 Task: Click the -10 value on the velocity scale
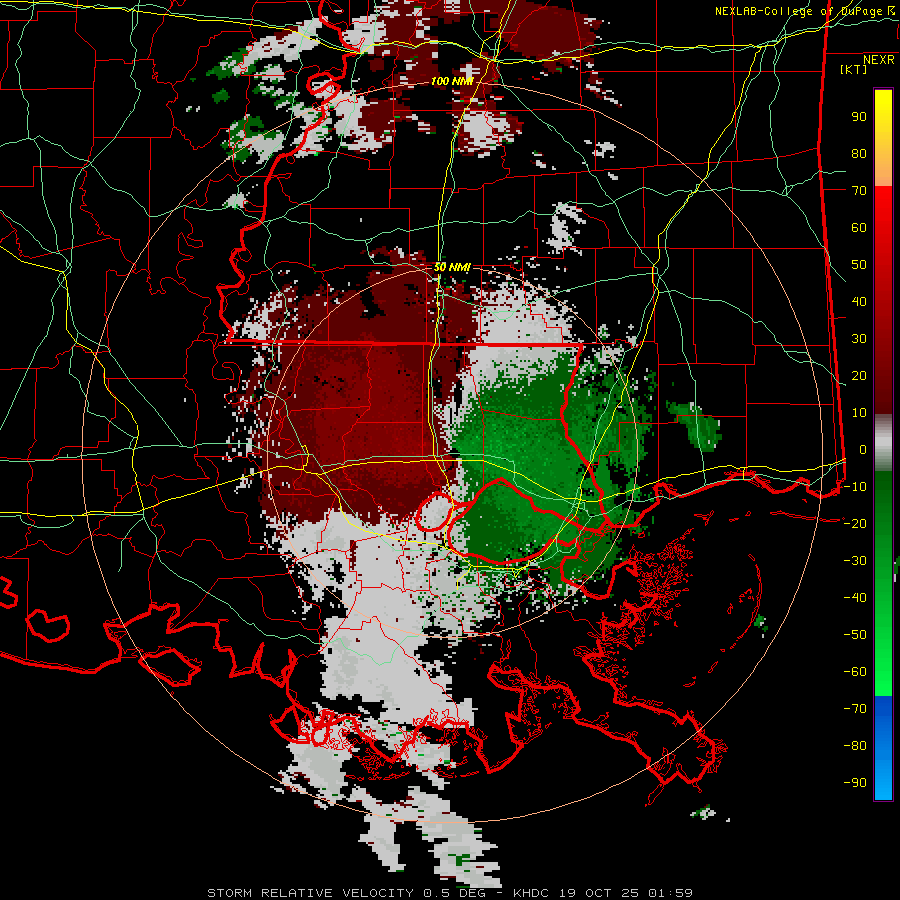point(855,487)
